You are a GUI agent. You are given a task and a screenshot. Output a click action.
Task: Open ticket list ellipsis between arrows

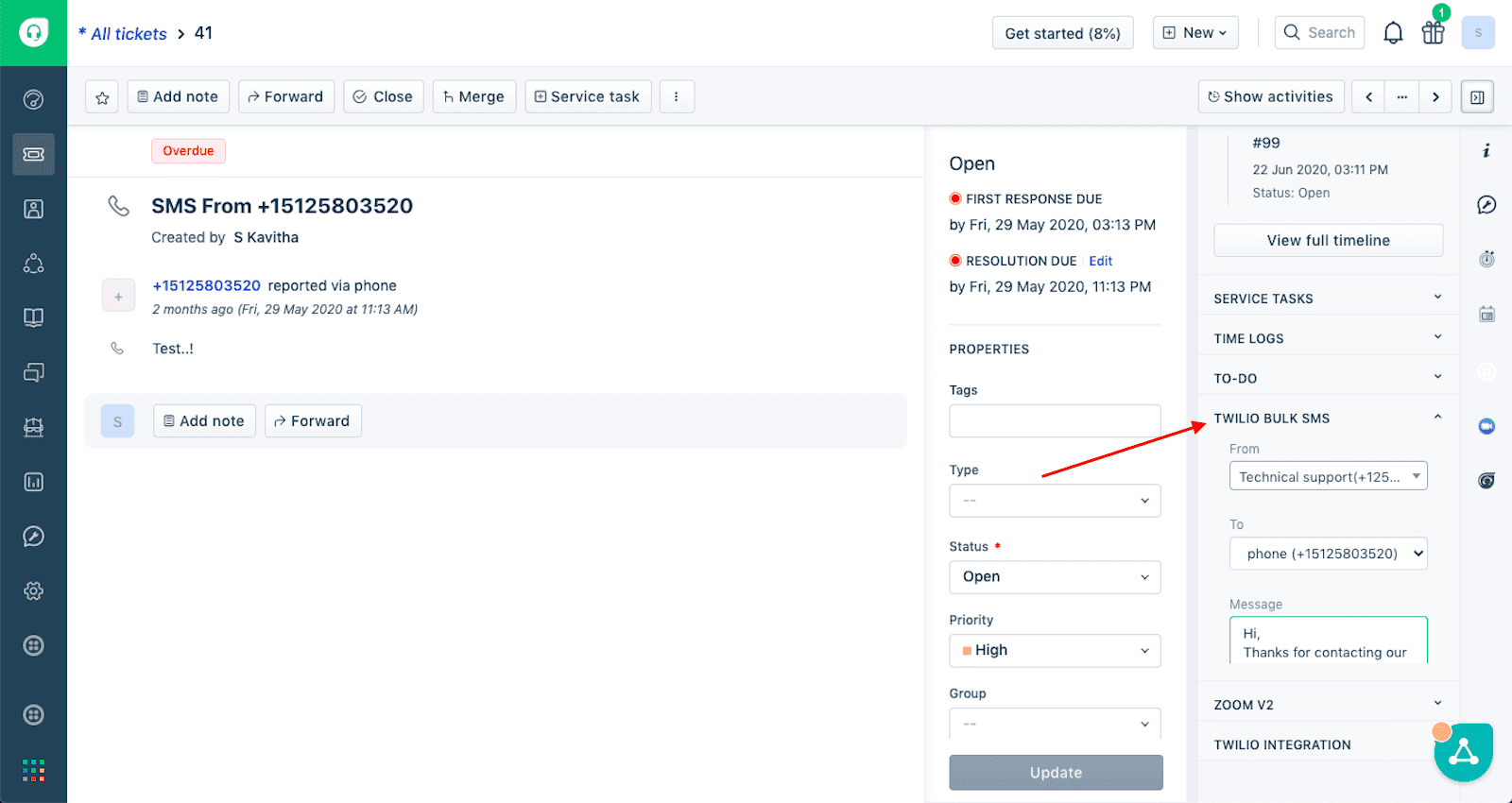click(x=1402, y=97)
